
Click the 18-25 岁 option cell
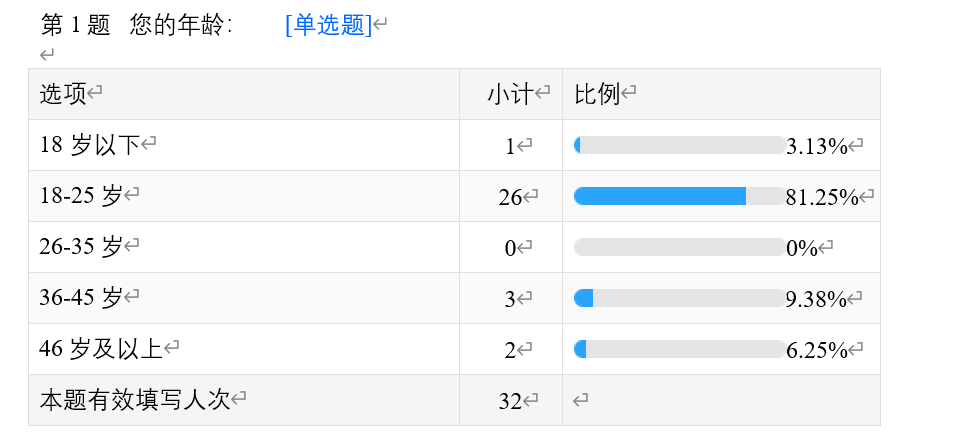(x=244, y=197)
